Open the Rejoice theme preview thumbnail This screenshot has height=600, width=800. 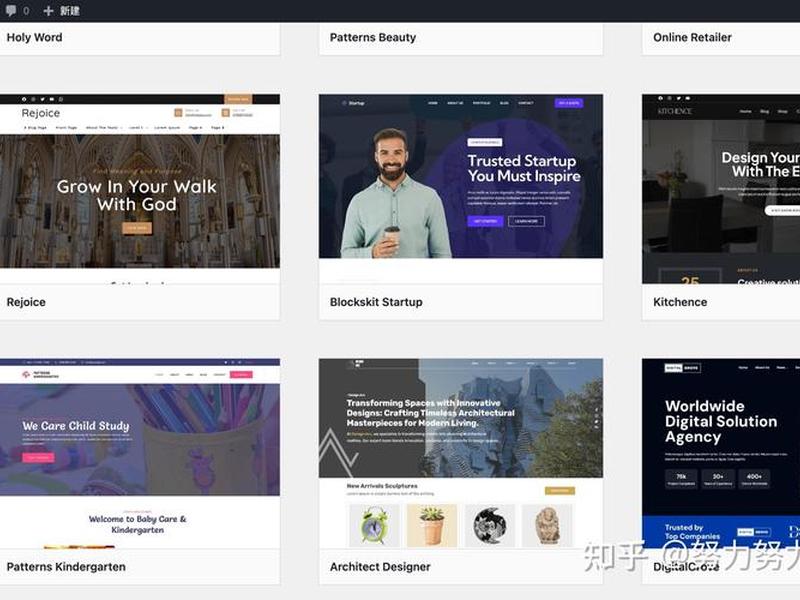tap(140, 189)
